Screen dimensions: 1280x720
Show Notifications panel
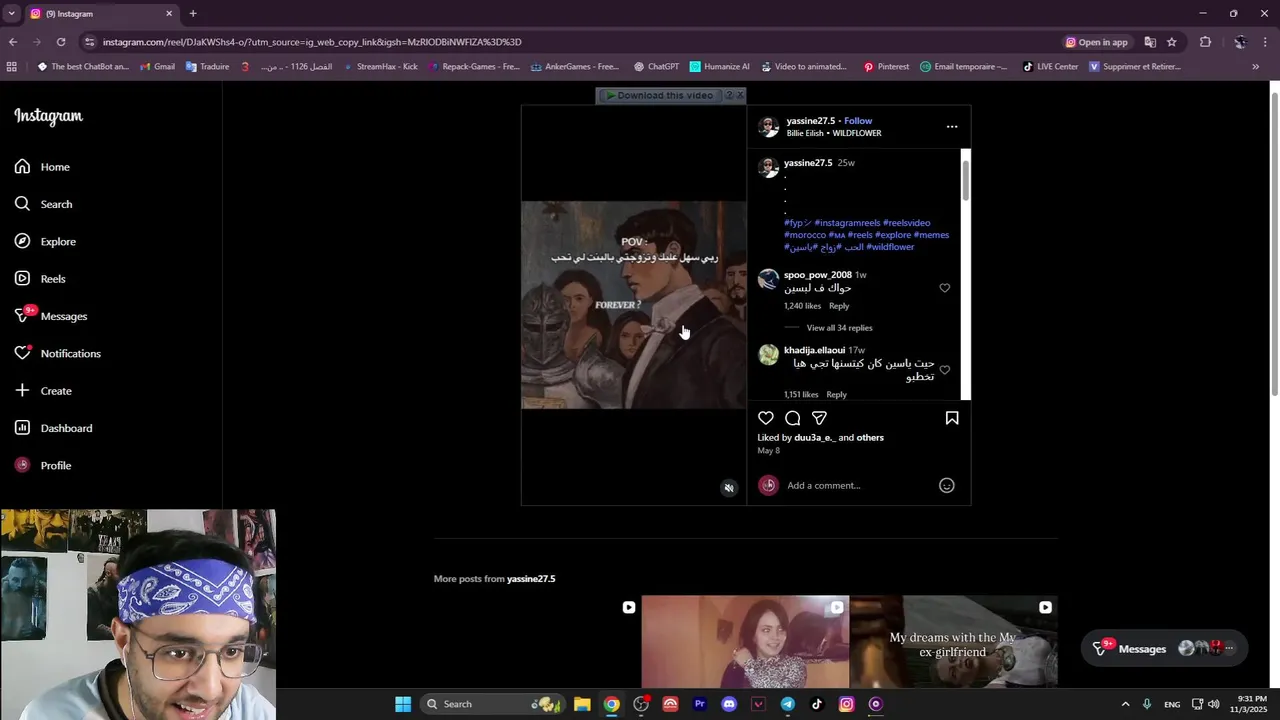point(58,353)
